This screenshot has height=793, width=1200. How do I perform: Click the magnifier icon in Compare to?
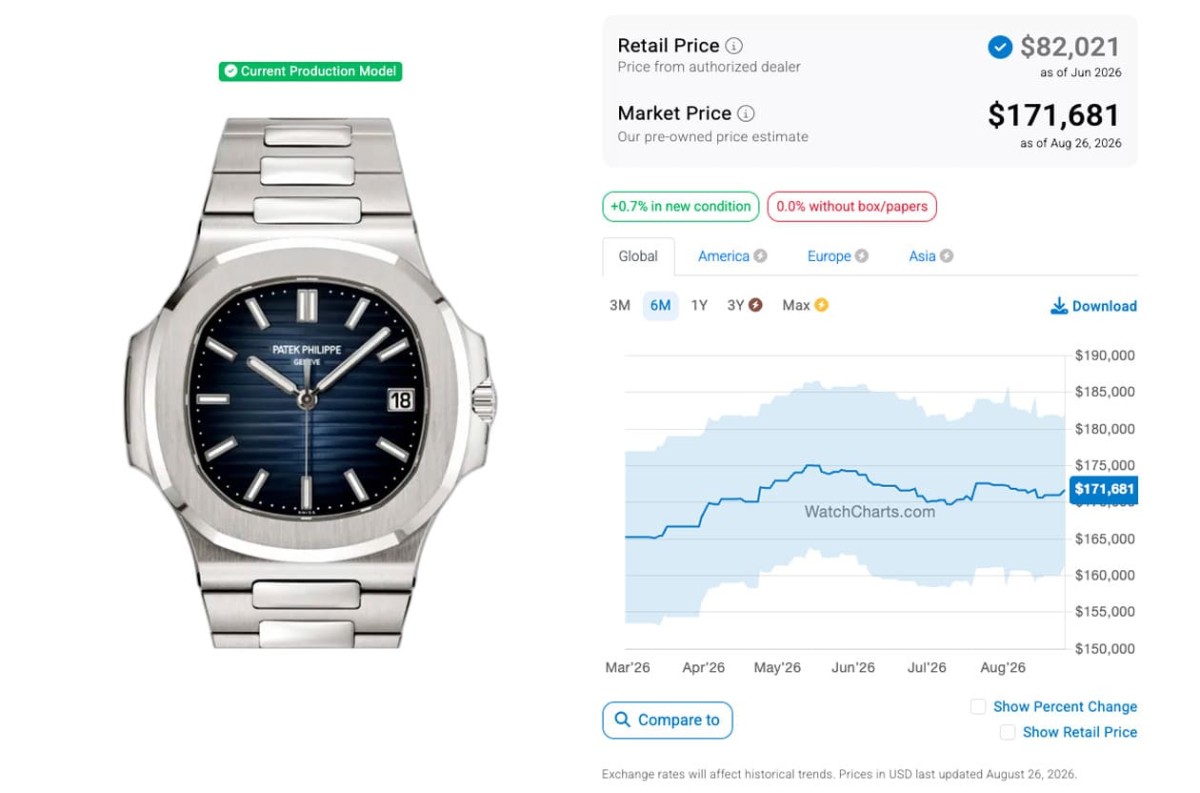(x=623, y=720)
